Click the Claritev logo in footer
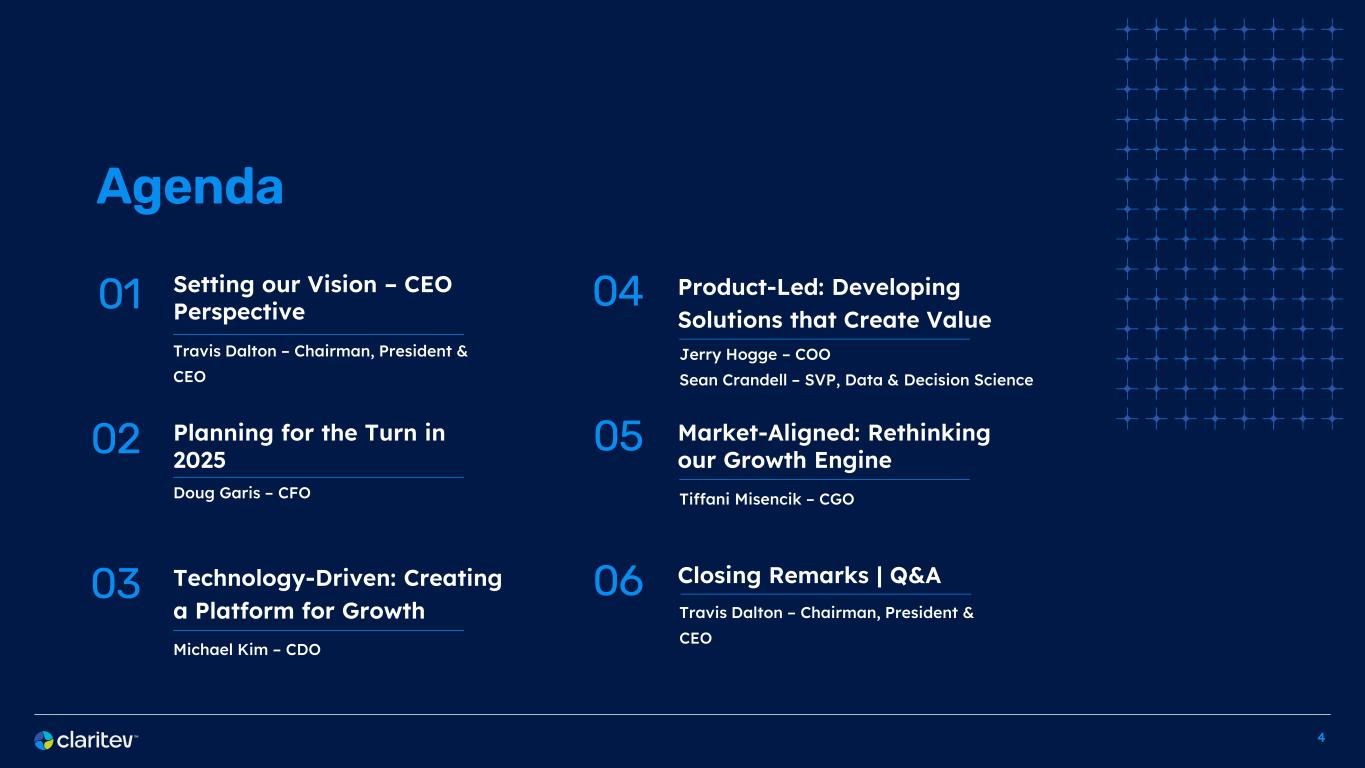The width and height of the screenshot is (1365, 768). (86, 740)
